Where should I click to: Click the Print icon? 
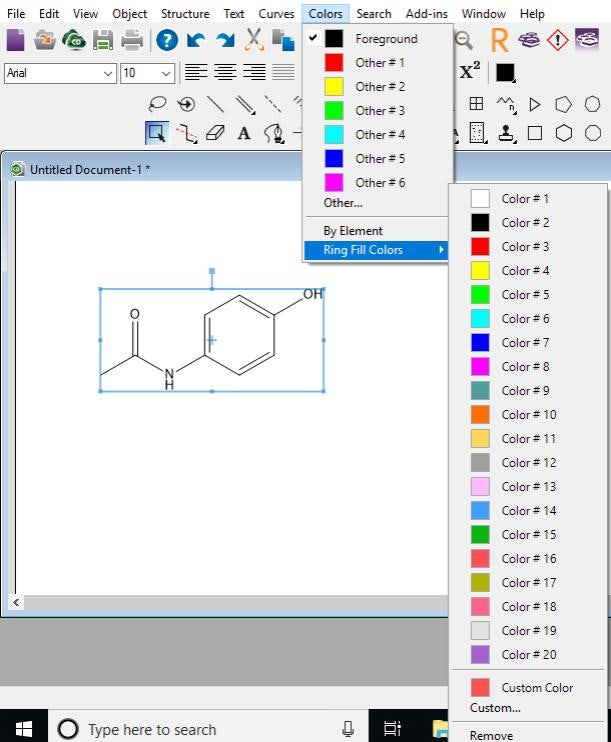[x=132, y=40]
